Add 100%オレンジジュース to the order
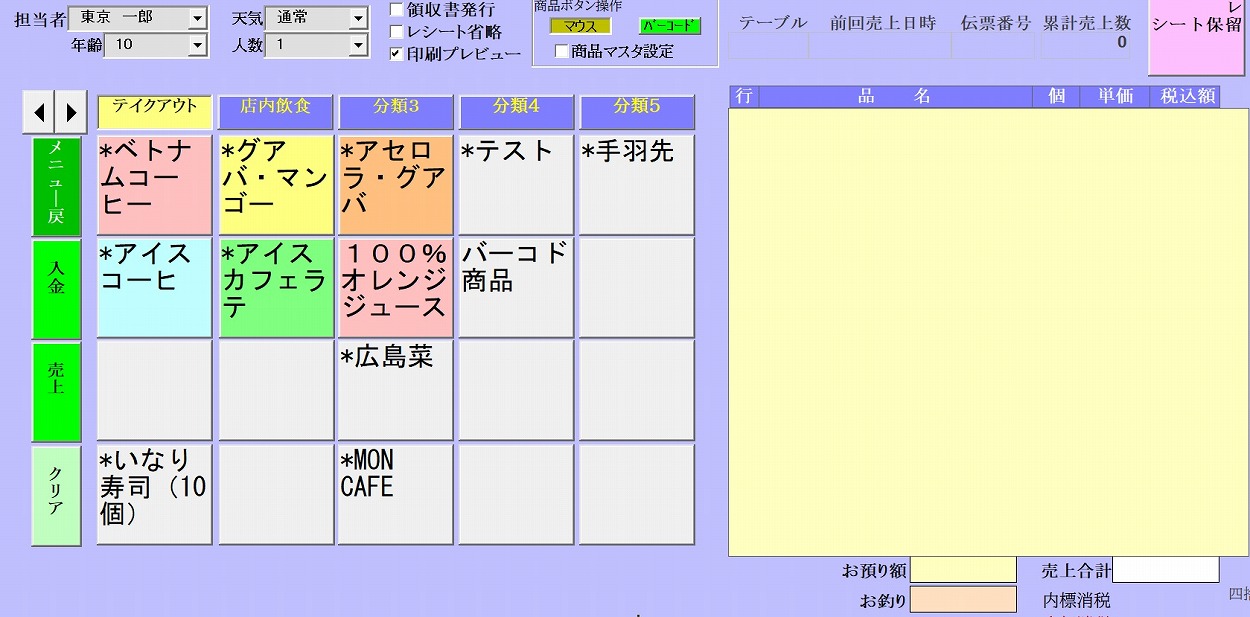 click(395, 287)
